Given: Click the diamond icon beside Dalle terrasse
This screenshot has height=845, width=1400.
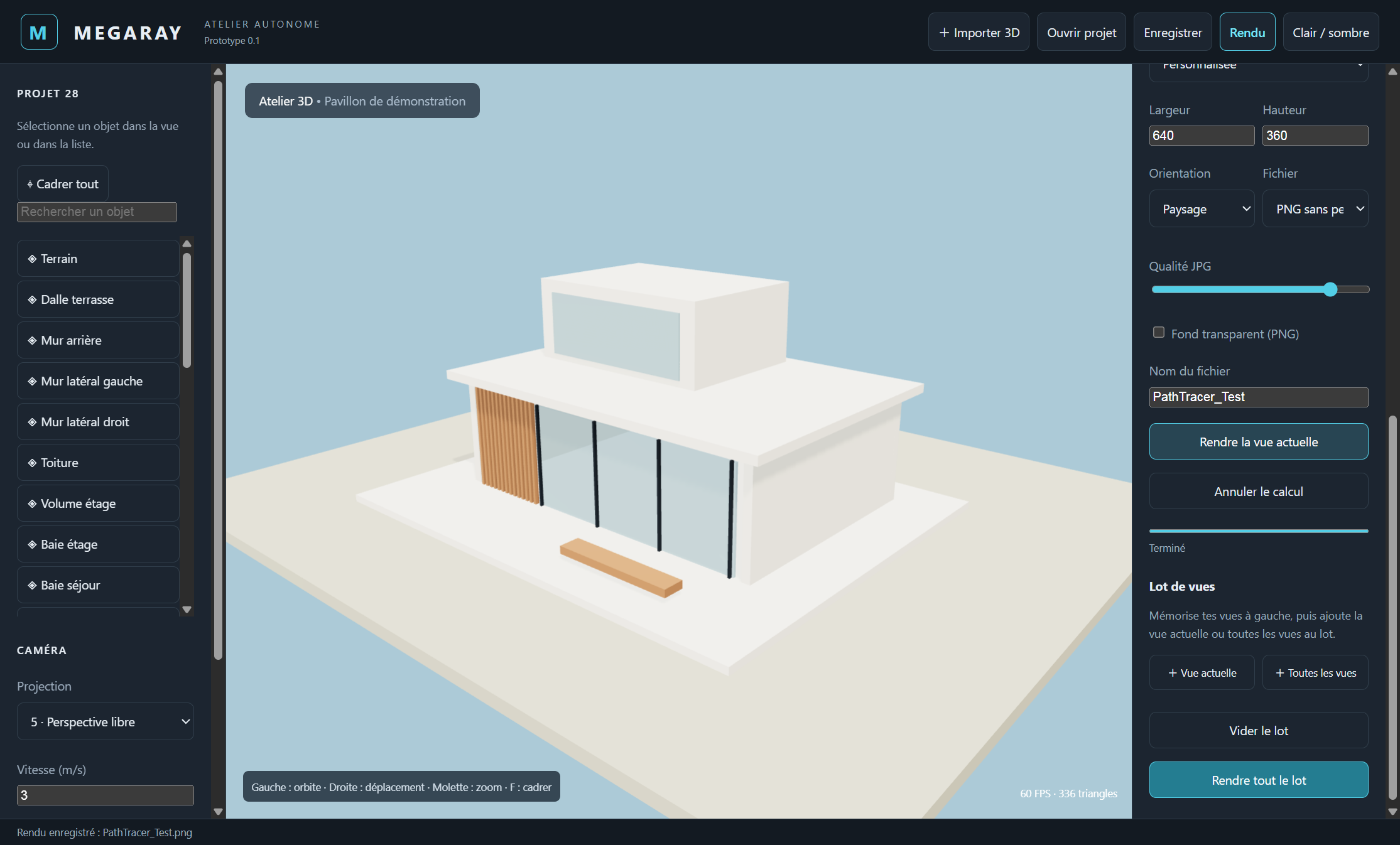Looking at the screenshot, I should click(x=32, y=299).
